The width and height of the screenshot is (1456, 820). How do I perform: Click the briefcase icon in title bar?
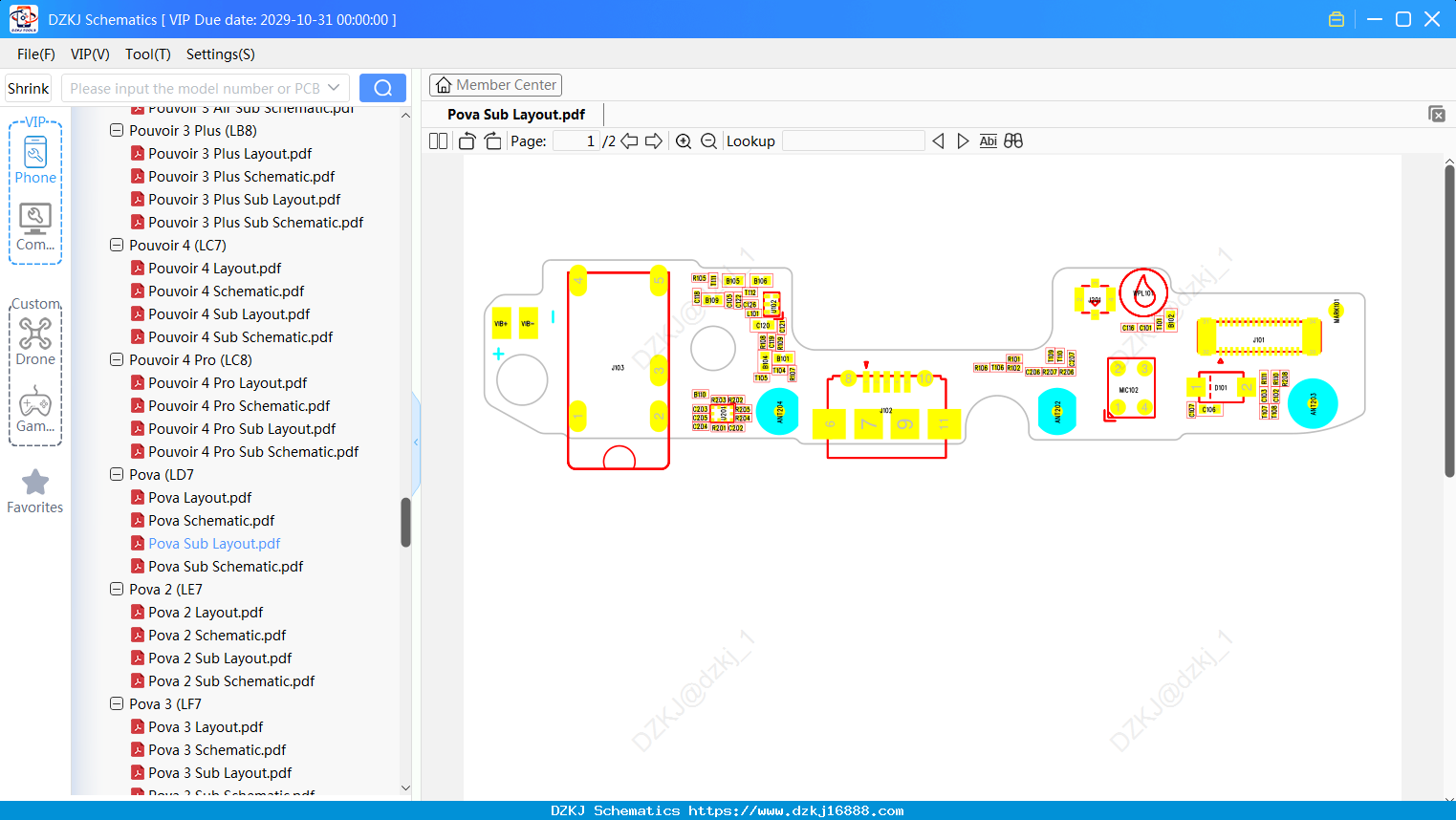[x=1336, y=19]
